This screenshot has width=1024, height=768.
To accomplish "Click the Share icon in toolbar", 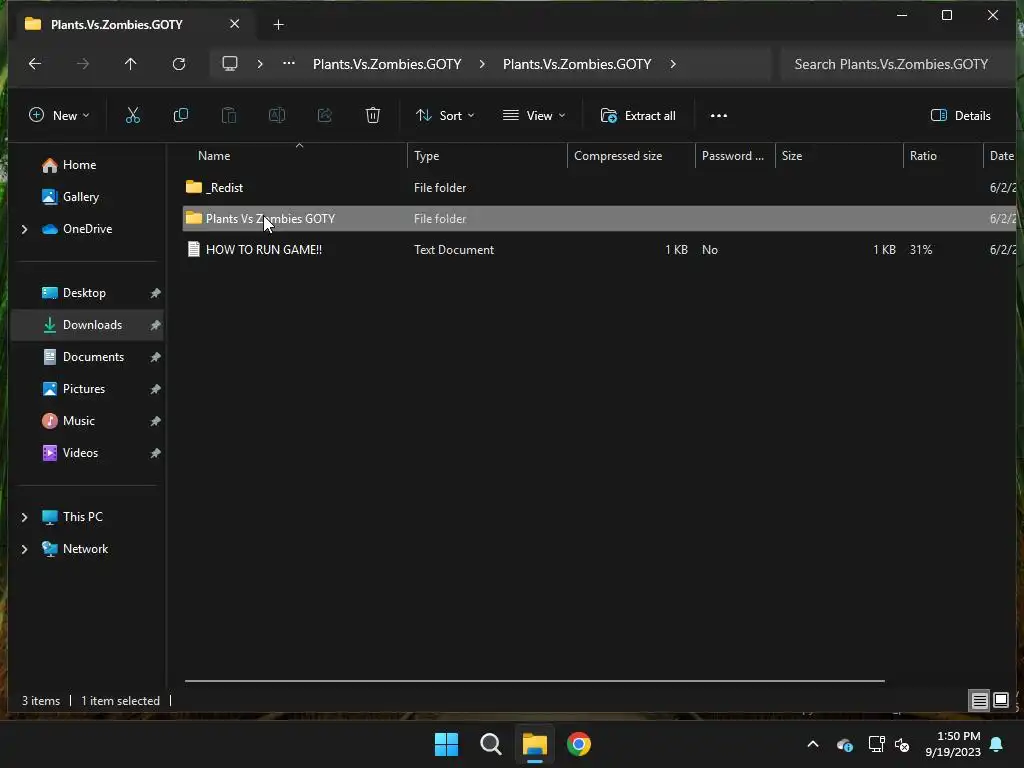I will pos(325,116).
